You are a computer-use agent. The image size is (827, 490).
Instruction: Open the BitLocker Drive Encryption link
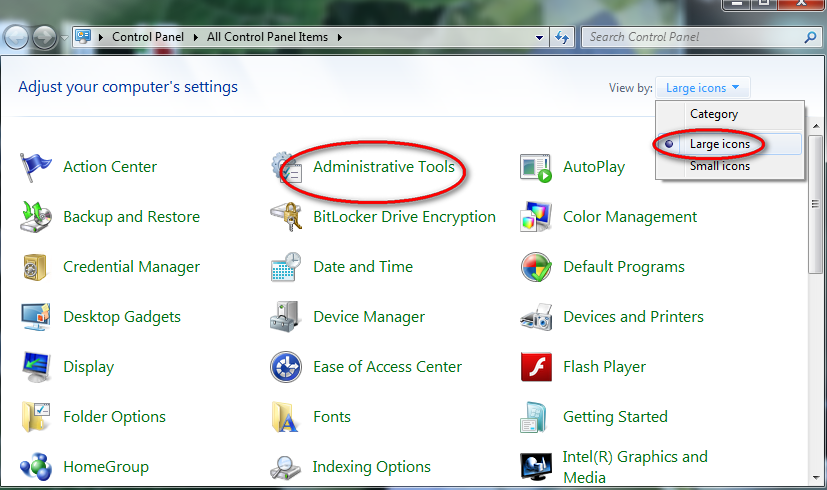point(405,217)
